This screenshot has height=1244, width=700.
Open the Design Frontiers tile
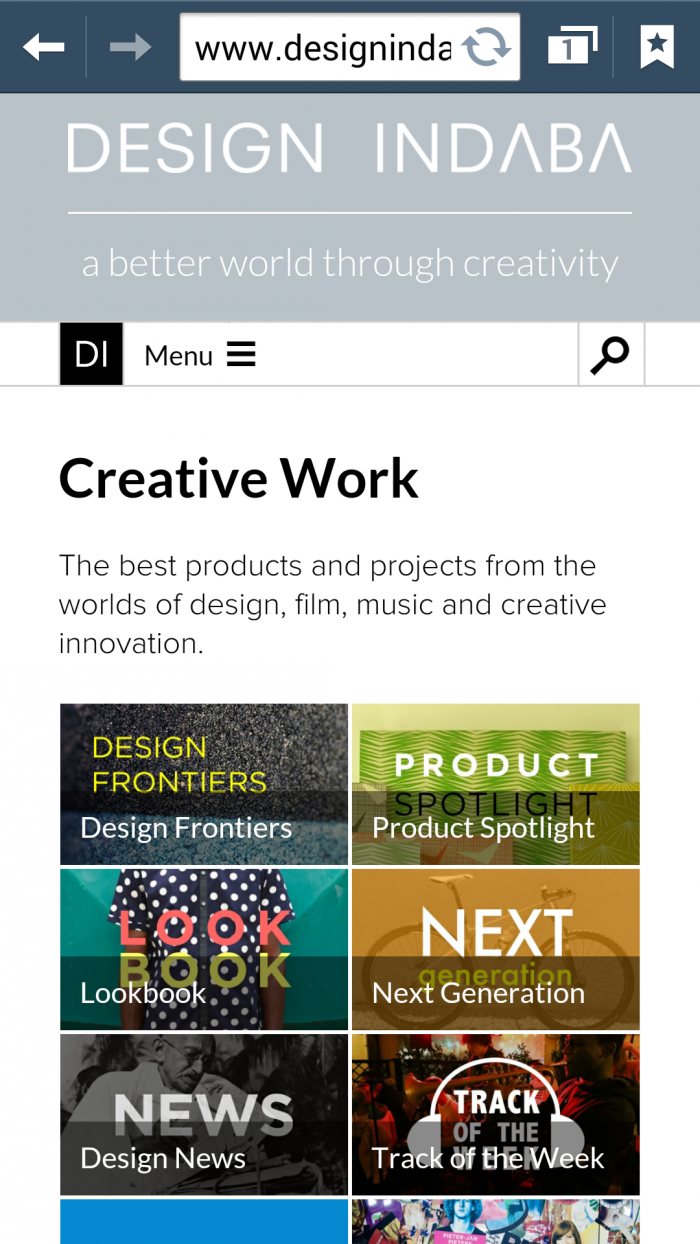tap(204, 784)
